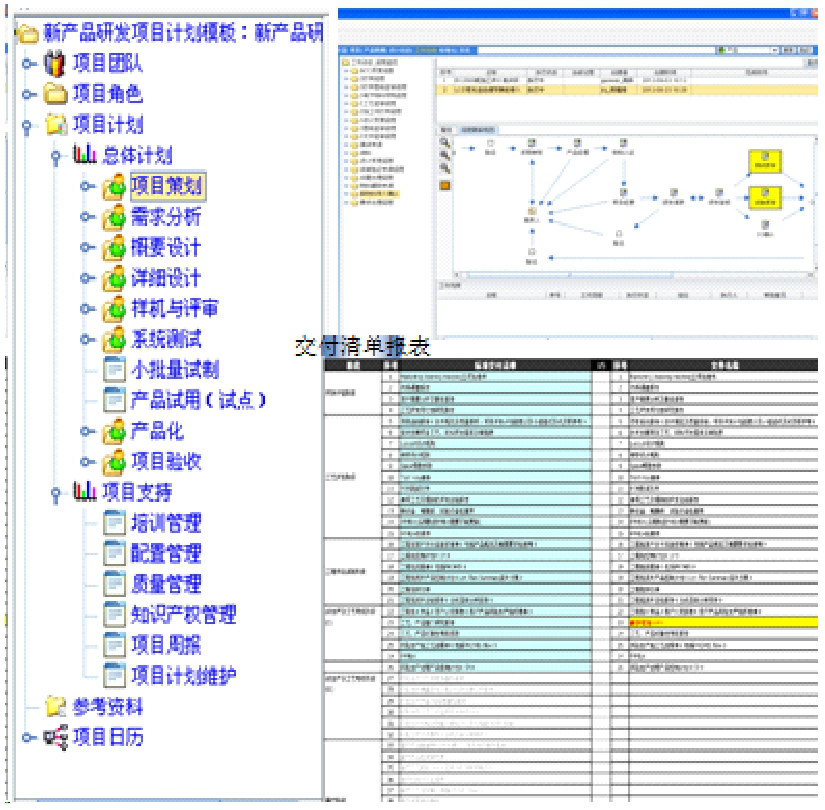Screen dimensions: 825x810
Task: Click the 项目角色 folder icon
Action: (x=55, y=95)
